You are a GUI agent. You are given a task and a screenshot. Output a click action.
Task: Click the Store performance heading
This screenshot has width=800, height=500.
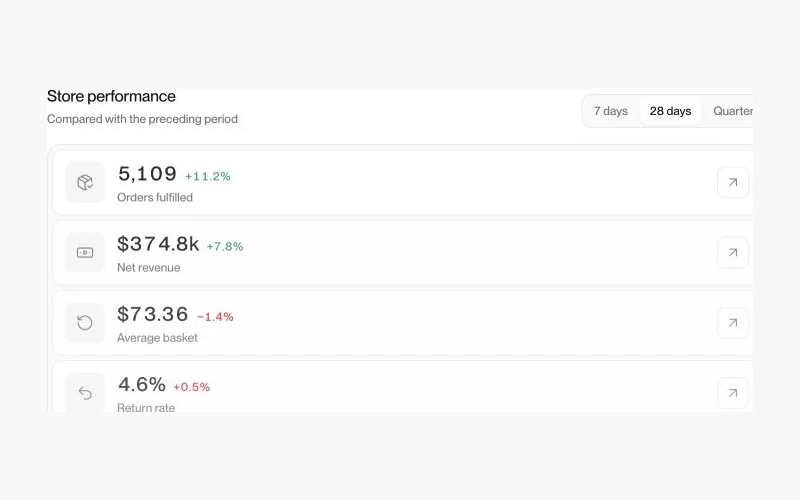click(111, 96)
